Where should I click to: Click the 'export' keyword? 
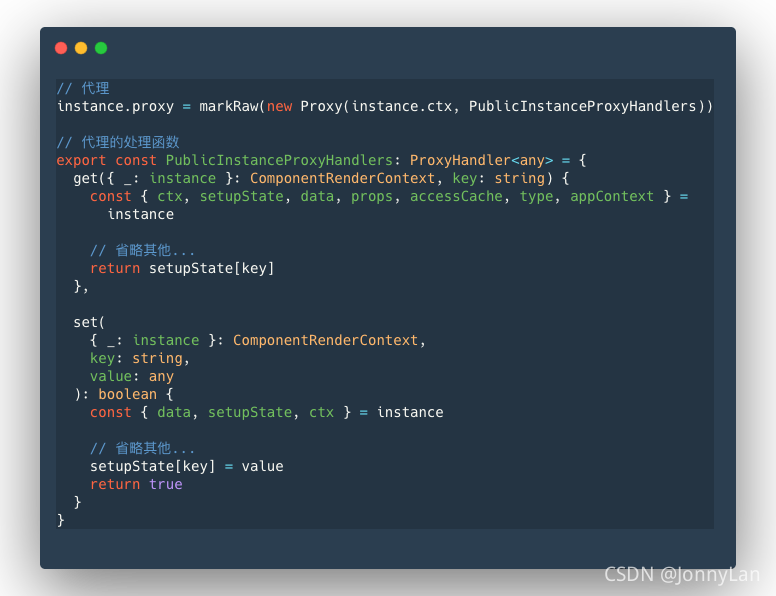(81, 160)
